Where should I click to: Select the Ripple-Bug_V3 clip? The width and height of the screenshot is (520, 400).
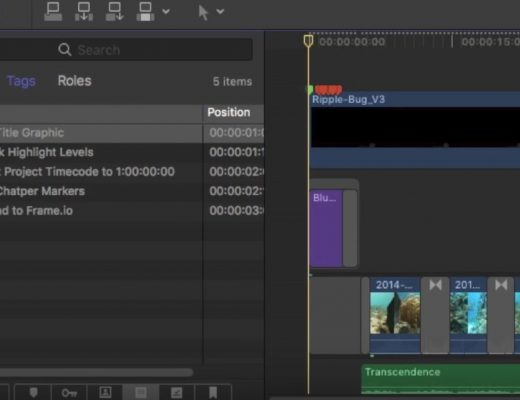point(415,130)
